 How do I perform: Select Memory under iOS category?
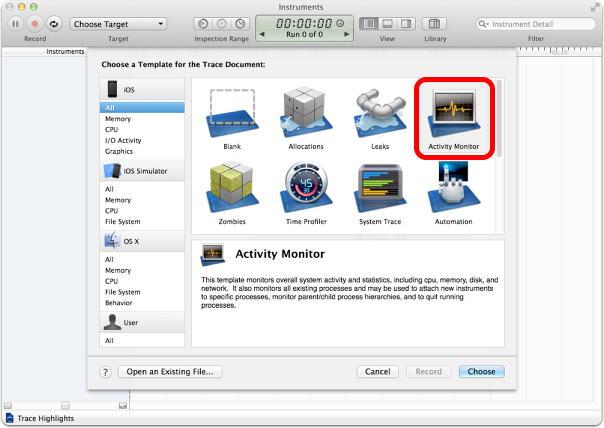[118, 119]
